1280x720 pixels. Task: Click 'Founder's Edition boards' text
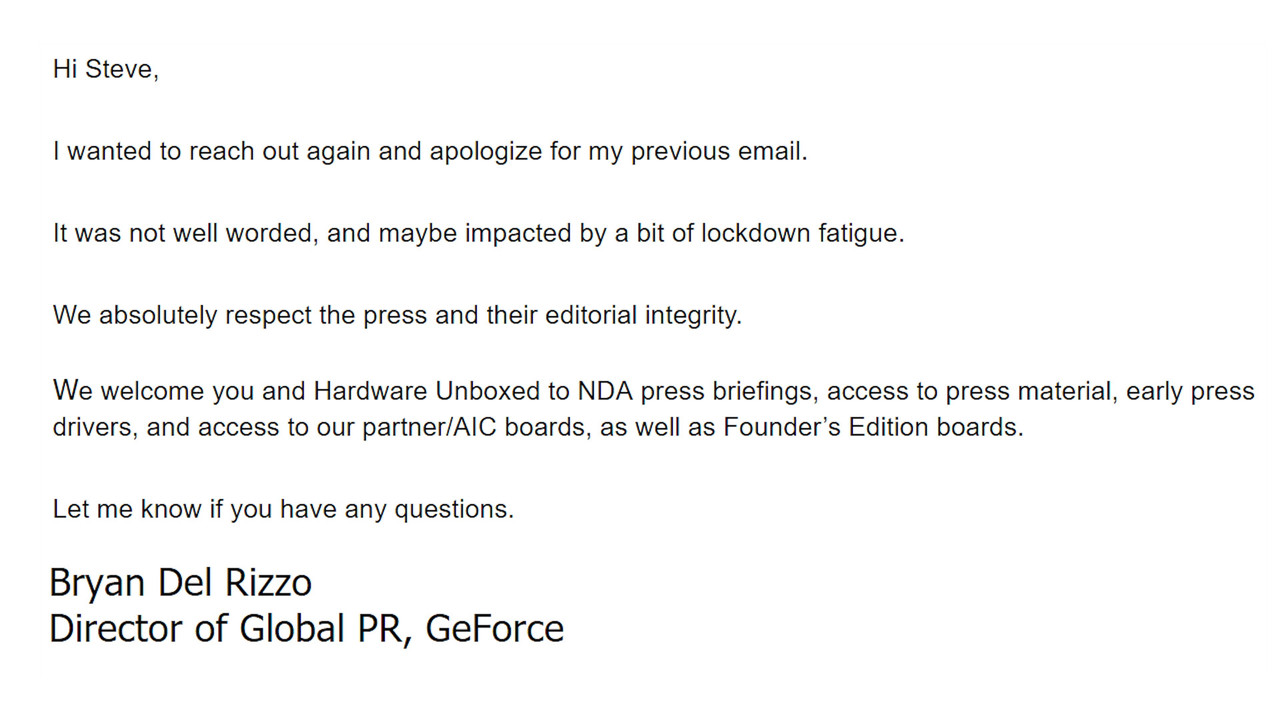[872, 427]
